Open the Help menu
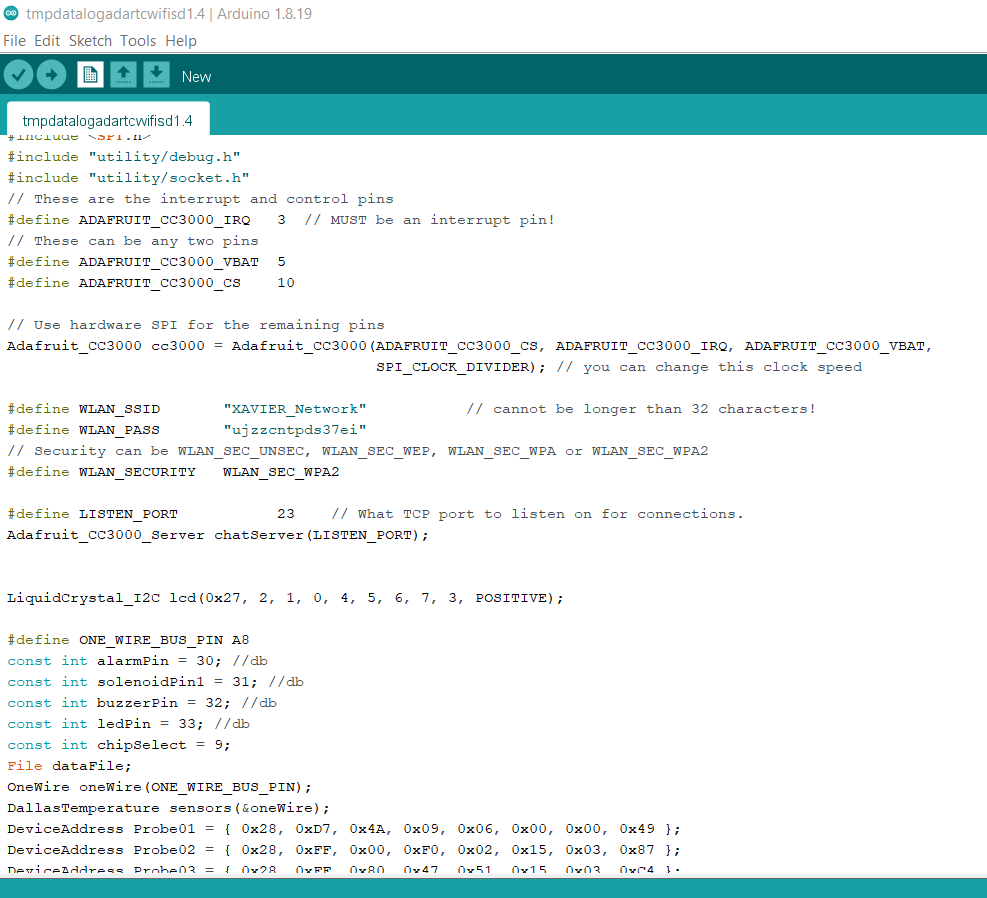Viewport: 987px width, 898px height. point(181,41)
